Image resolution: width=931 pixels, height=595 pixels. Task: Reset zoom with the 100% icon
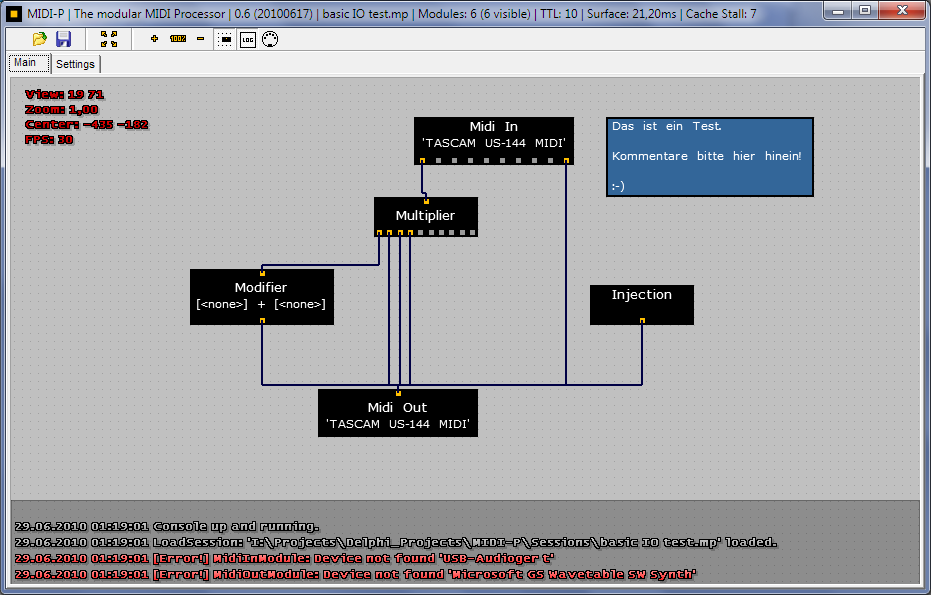point(178,39)
